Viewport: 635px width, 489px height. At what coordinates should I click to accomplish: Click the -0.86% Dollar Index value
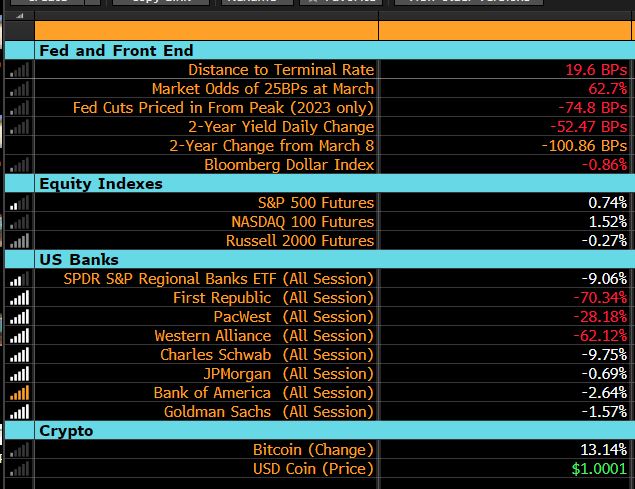(x=605, y=165)
